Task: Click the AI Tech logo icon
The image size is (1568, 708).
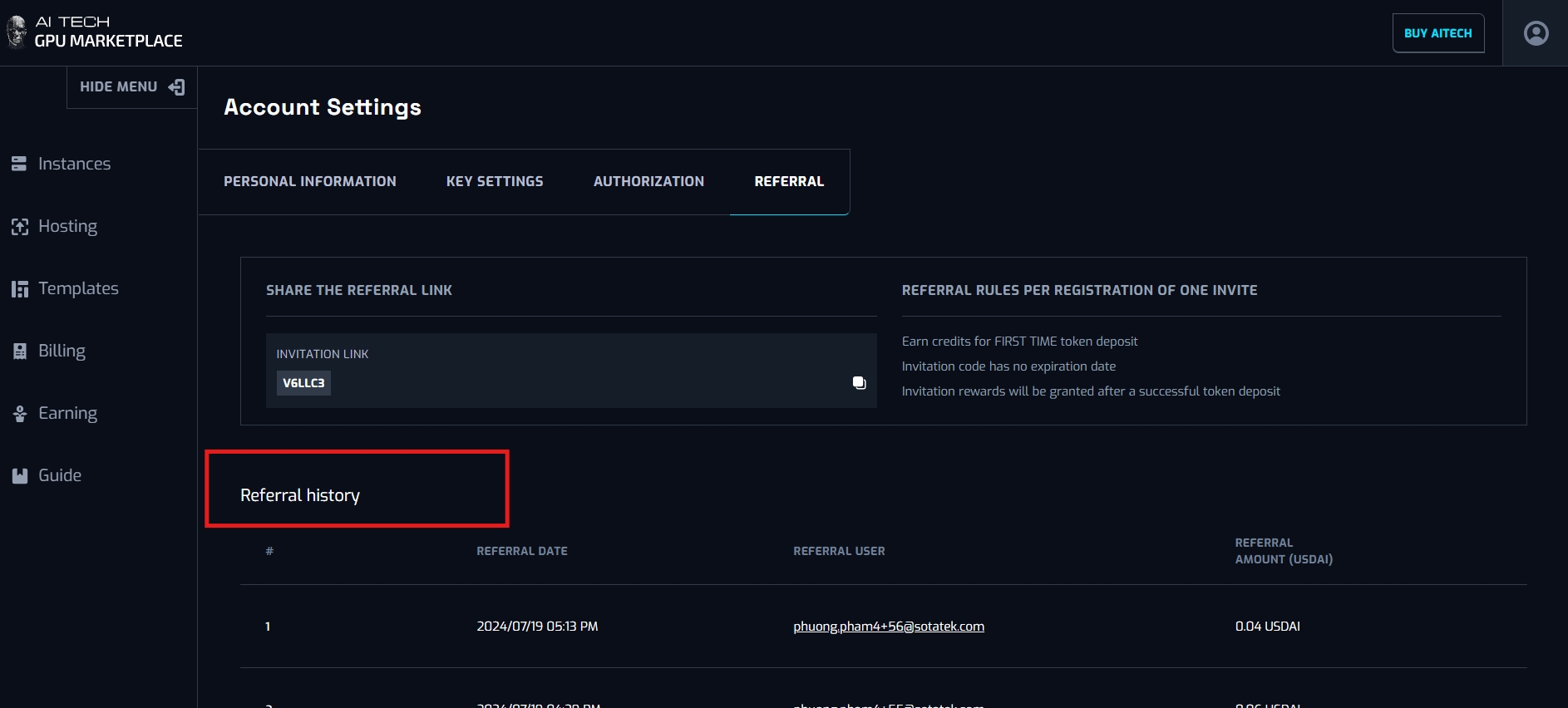Action: pyautogui.click(x=17, y=32)
